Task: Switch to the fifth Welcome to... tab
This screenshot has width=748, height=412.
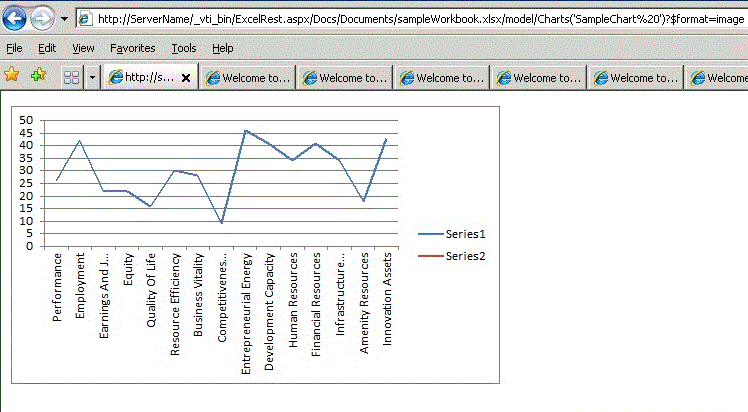Action: [635, 78]
